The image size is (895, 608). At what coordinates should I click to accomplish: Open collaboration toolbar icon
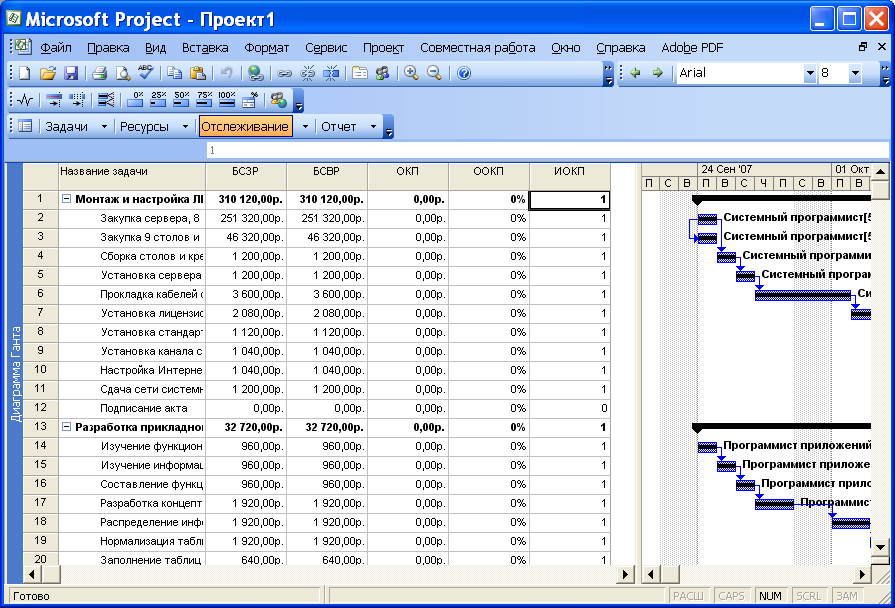pos(279,100)
